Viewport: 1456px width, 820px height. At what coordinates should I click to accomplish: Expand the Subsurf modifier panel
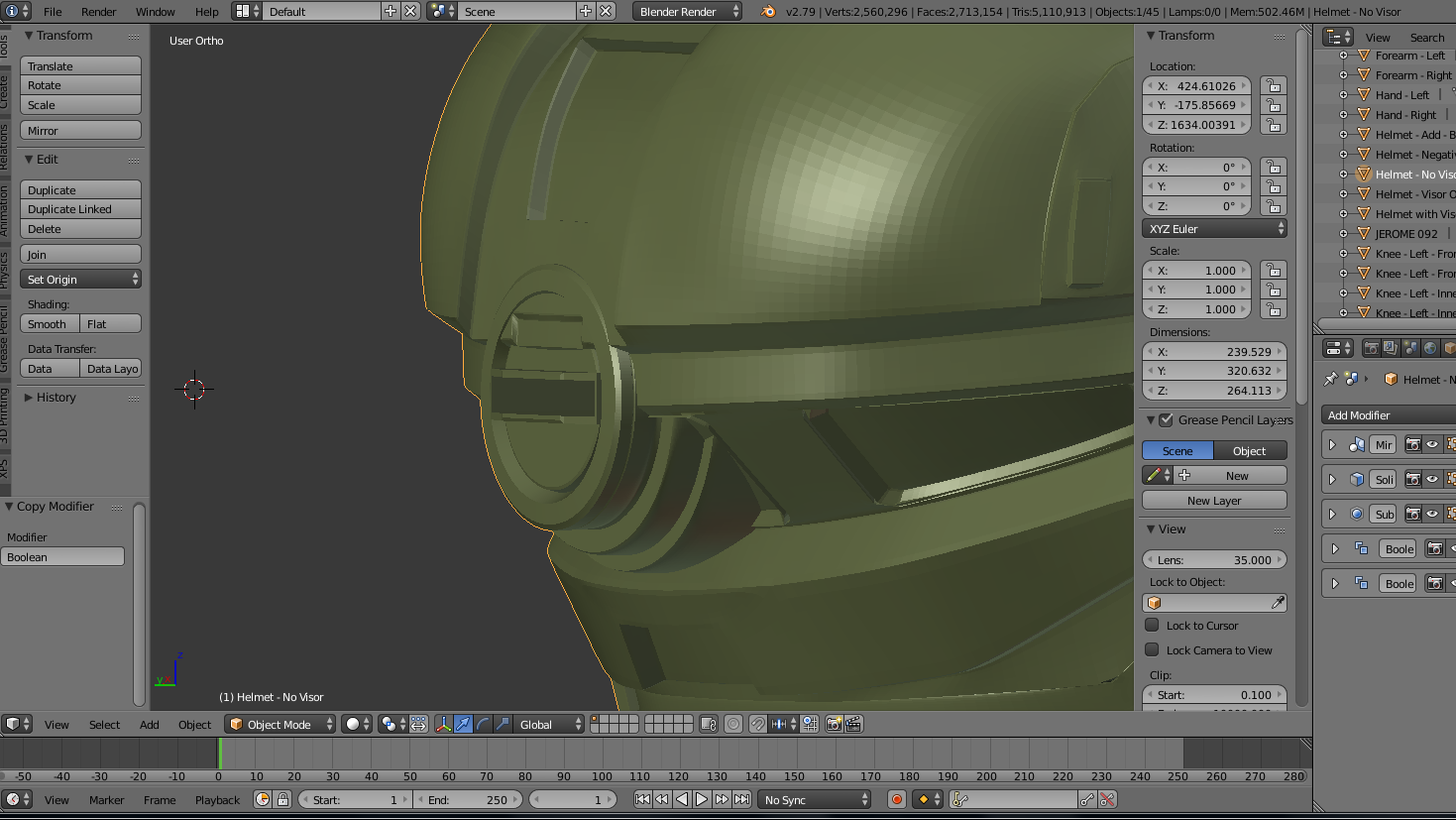point(1332,514)
